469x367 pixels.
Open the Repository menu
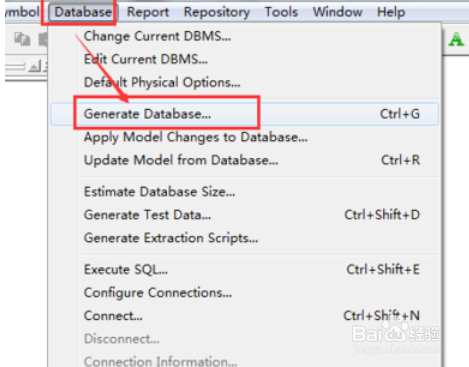coord(217,12)
